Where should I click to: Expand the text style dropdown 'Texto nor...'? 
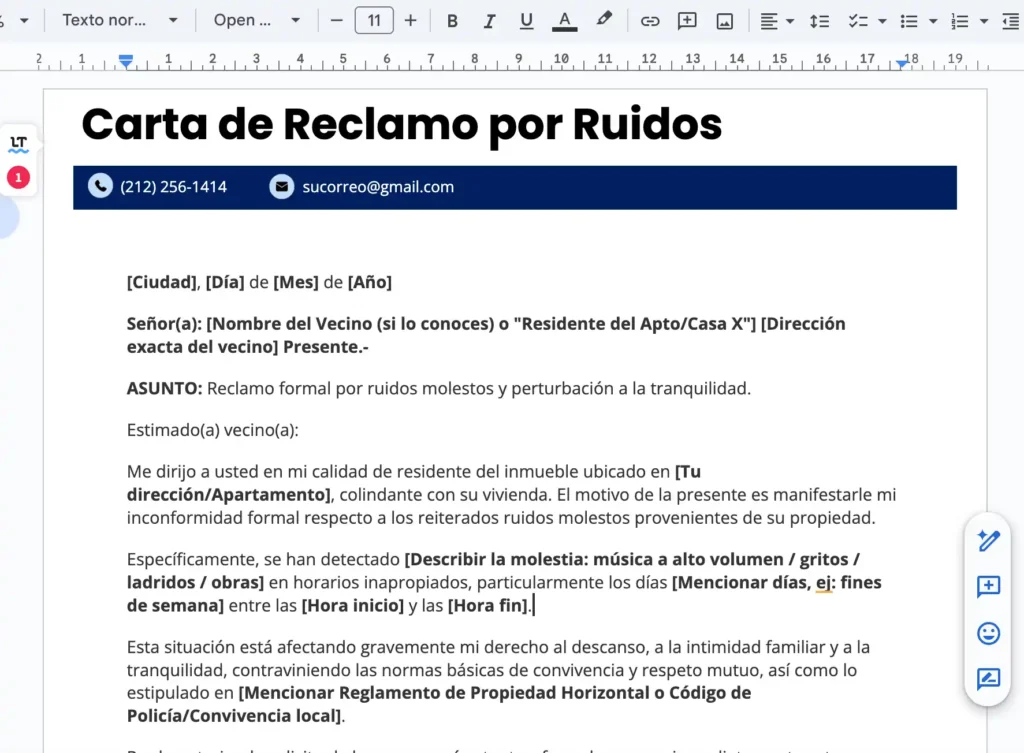click(120, 20)
